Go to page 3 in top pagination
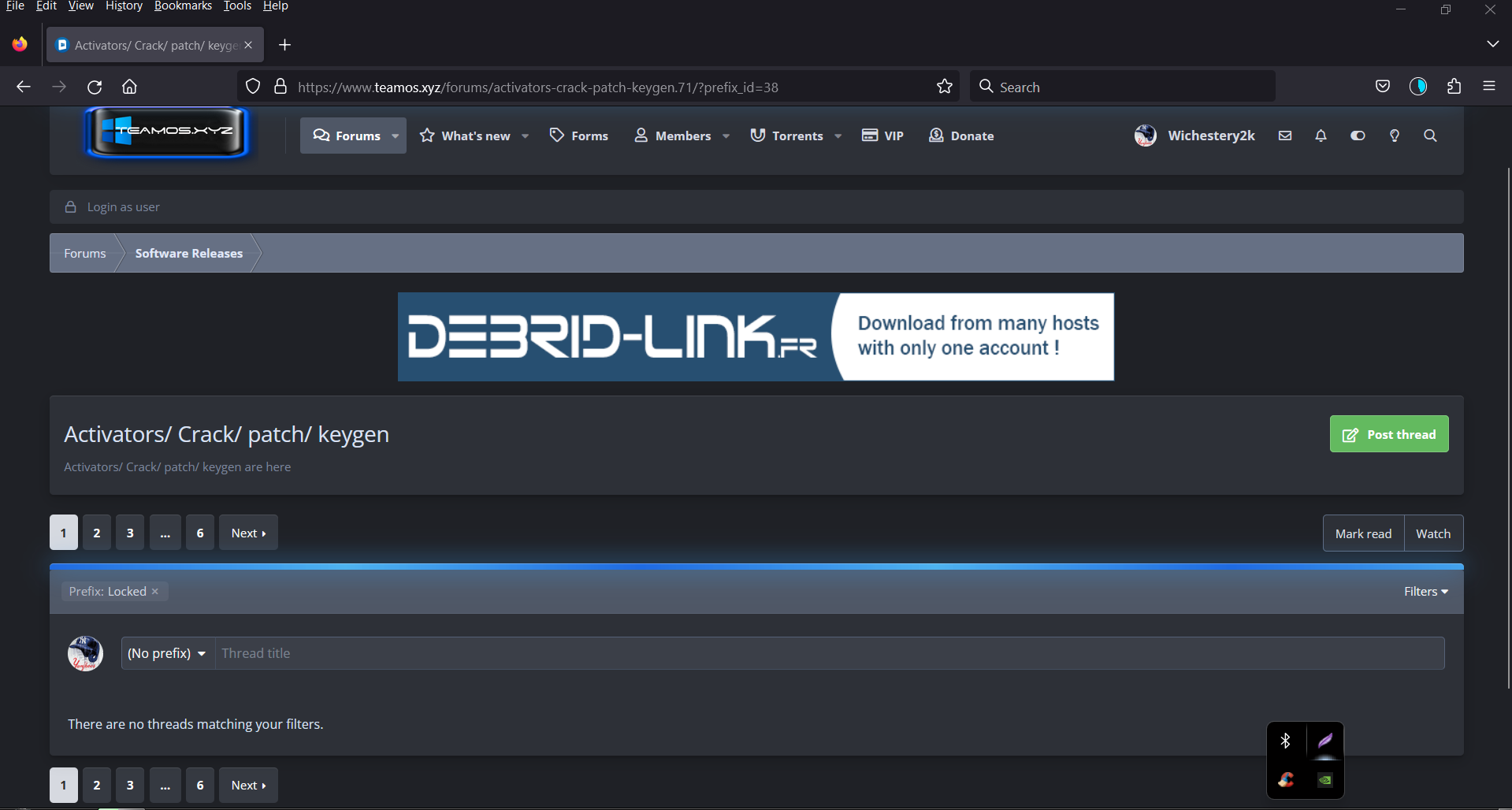1512x810 pixels. tap(130, 533)
